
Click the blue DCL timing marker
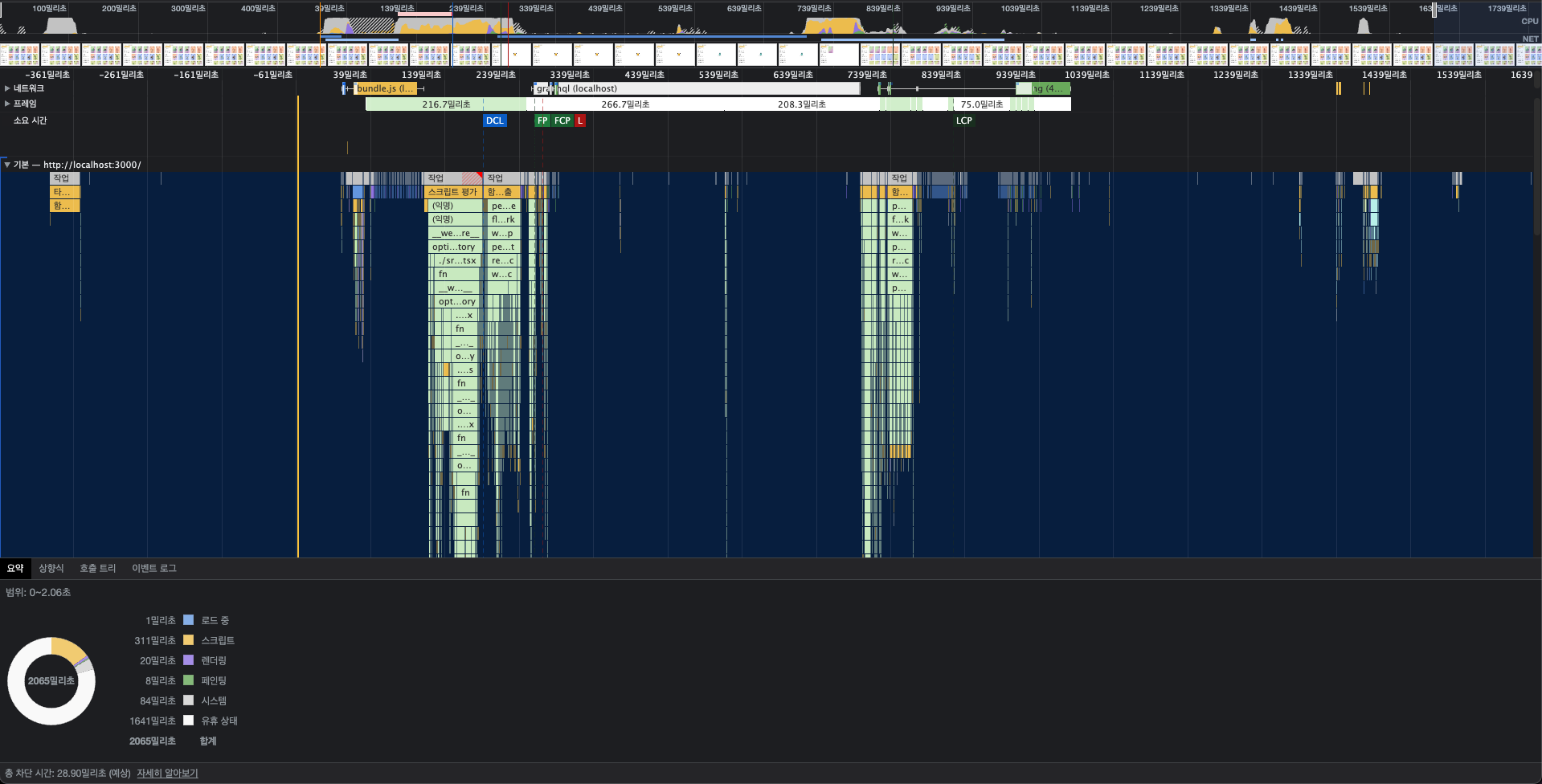(494, 120)
